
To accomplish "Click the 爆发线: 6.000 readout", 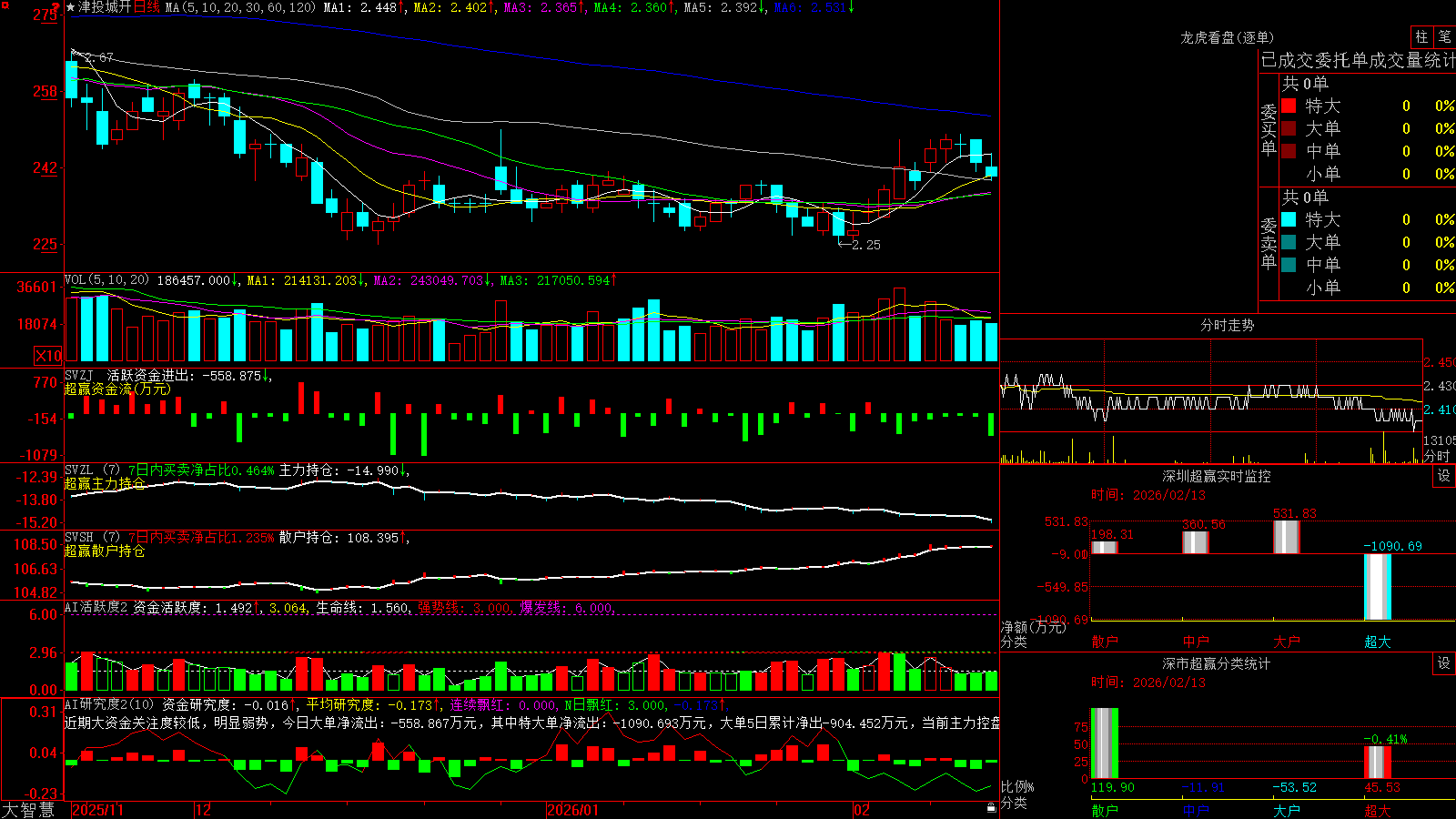I will click(x=568, y=607).
